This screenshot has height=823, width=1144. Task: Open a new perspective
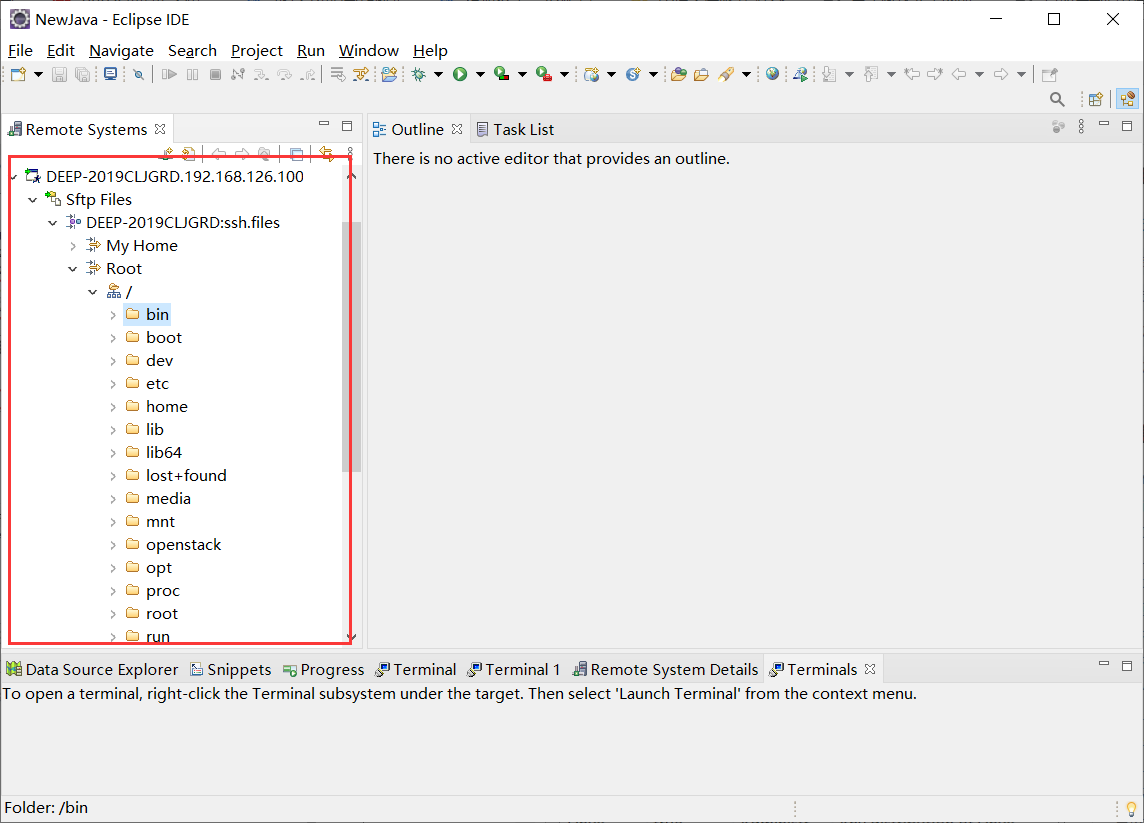pyautogui.click(x=1094, y=99)
